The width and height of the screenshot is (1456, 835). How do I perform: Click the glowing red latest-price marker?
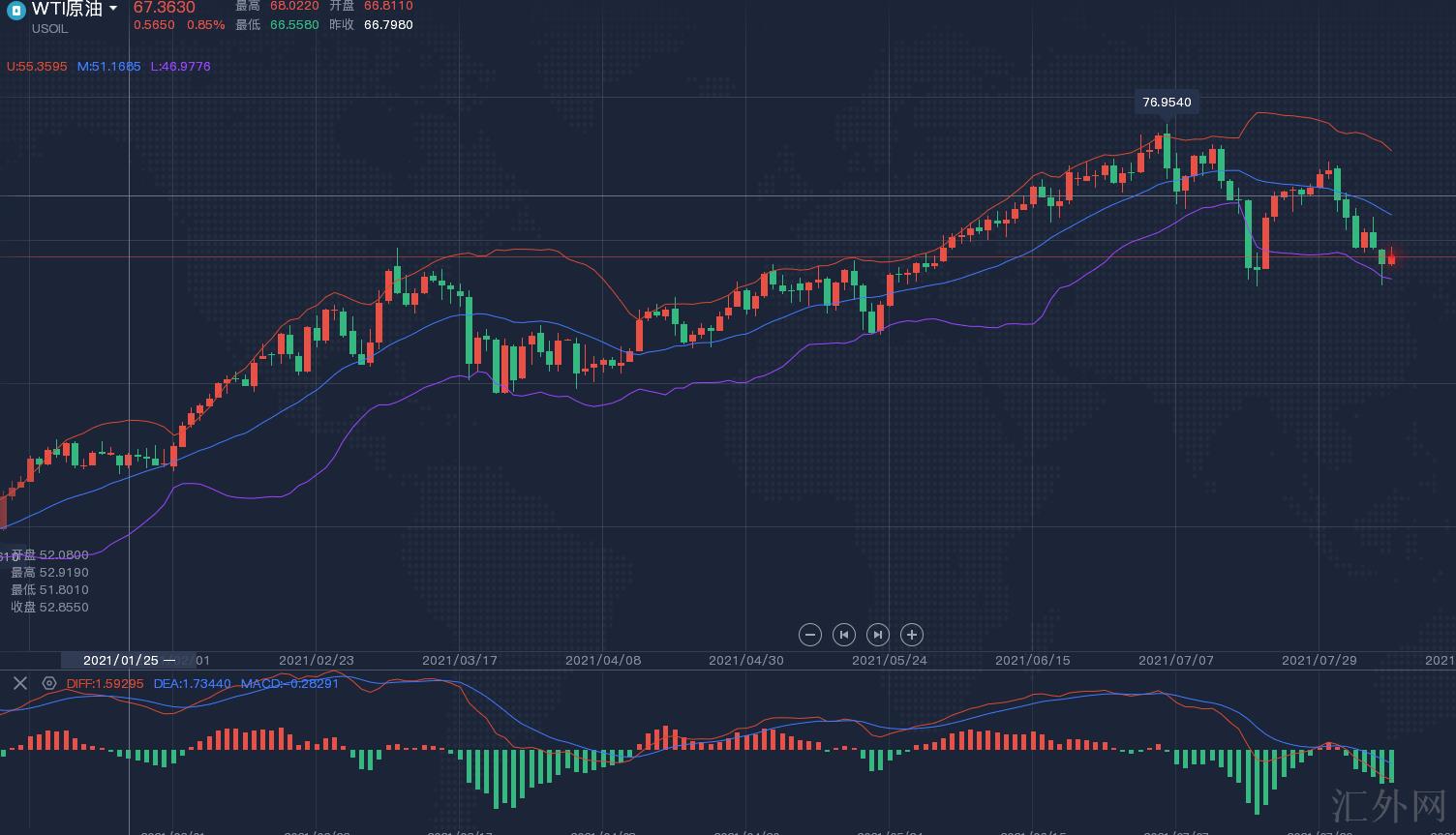1392,258
